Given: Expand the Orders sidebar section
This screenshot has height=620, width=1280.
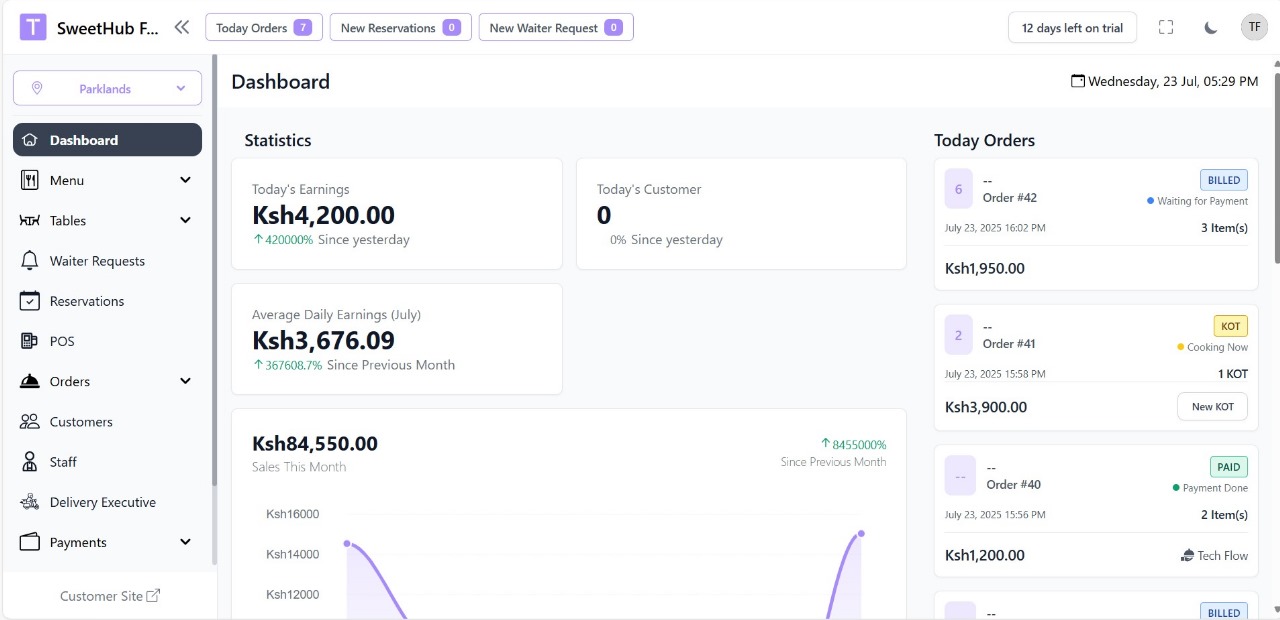Looking at the screenshot, I should pos(184,381).
